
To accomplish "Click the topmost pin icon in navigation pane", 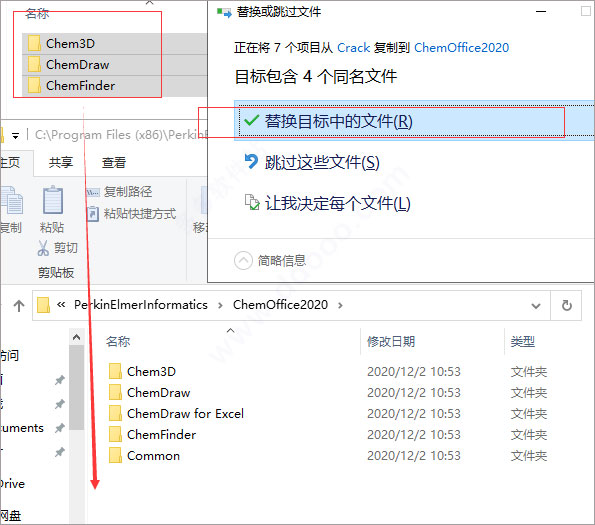I will [59, 380].
